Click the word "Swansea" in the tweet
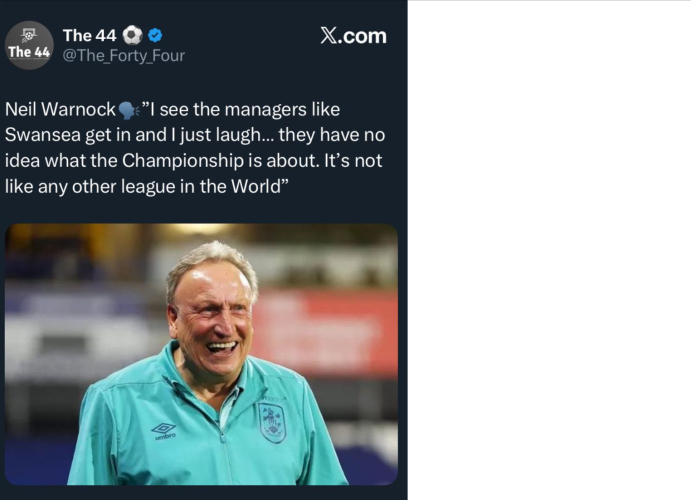The height and width of the screenshot is (500, 691). pos(43,135)
